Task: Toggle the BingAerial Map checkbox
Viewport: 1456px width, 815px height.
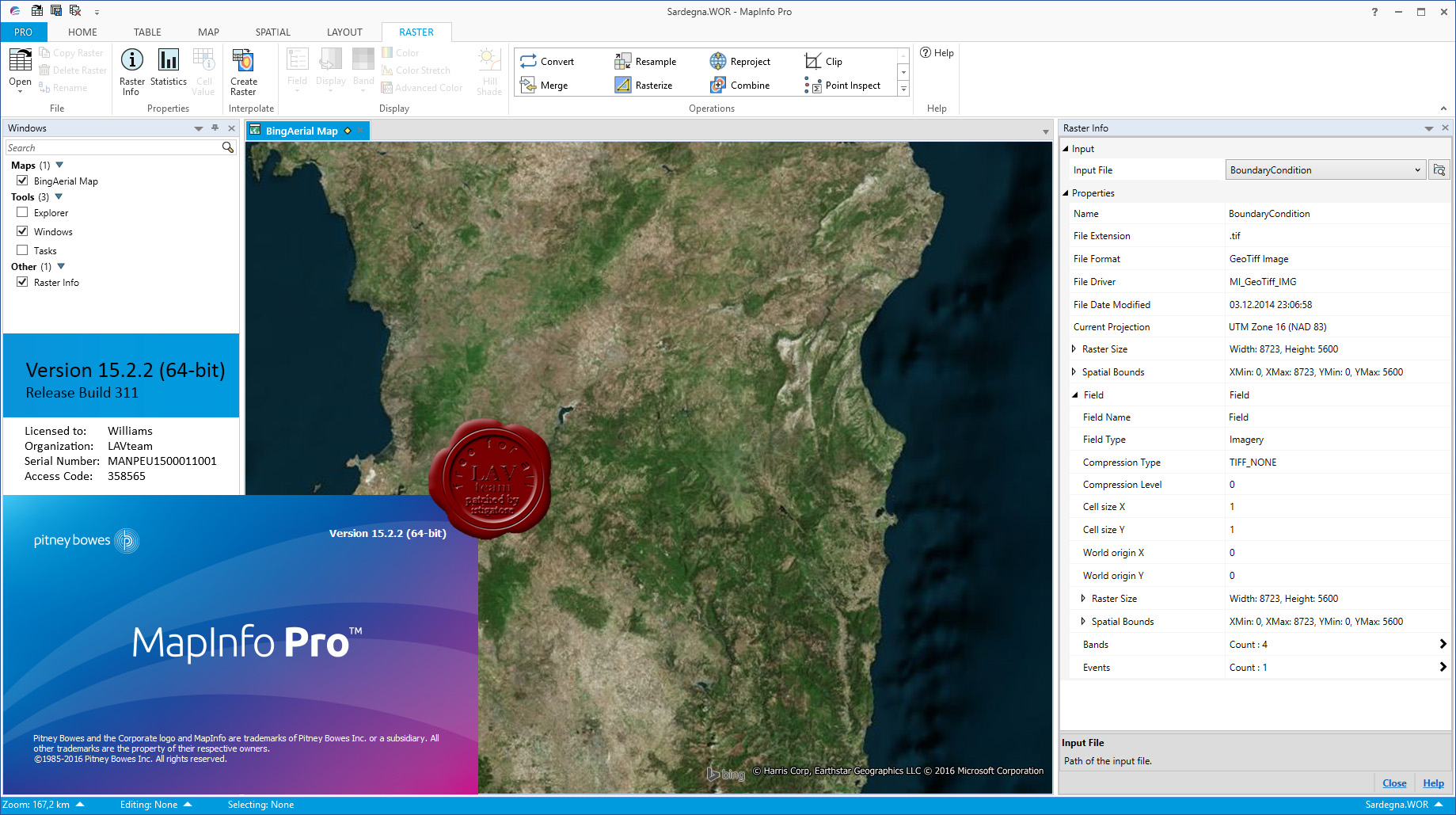Action: point(22,181)
